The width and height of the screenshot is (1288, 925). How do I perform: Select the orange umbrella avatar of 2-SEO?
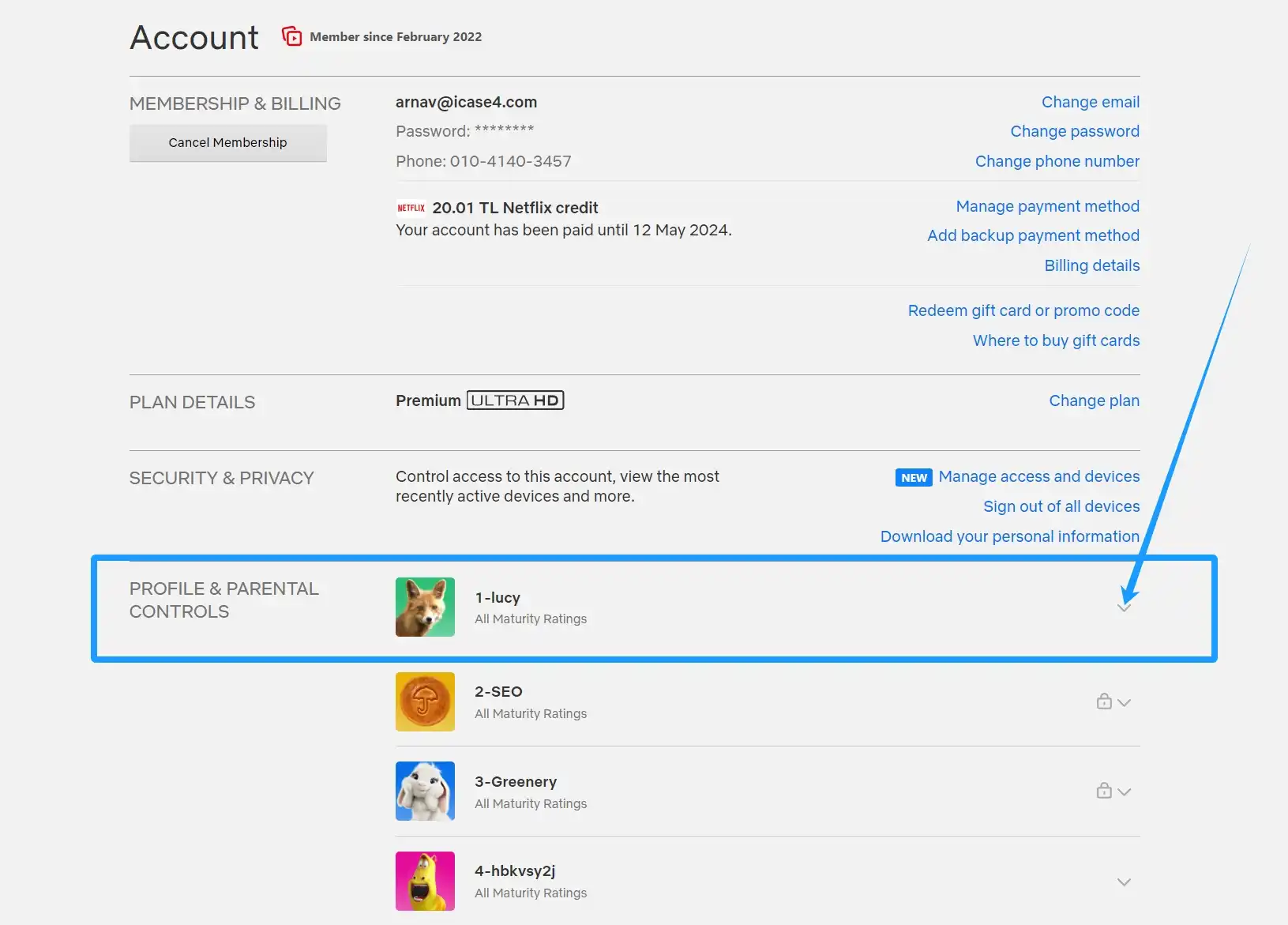pyautogui.click(x=425, y=701)
